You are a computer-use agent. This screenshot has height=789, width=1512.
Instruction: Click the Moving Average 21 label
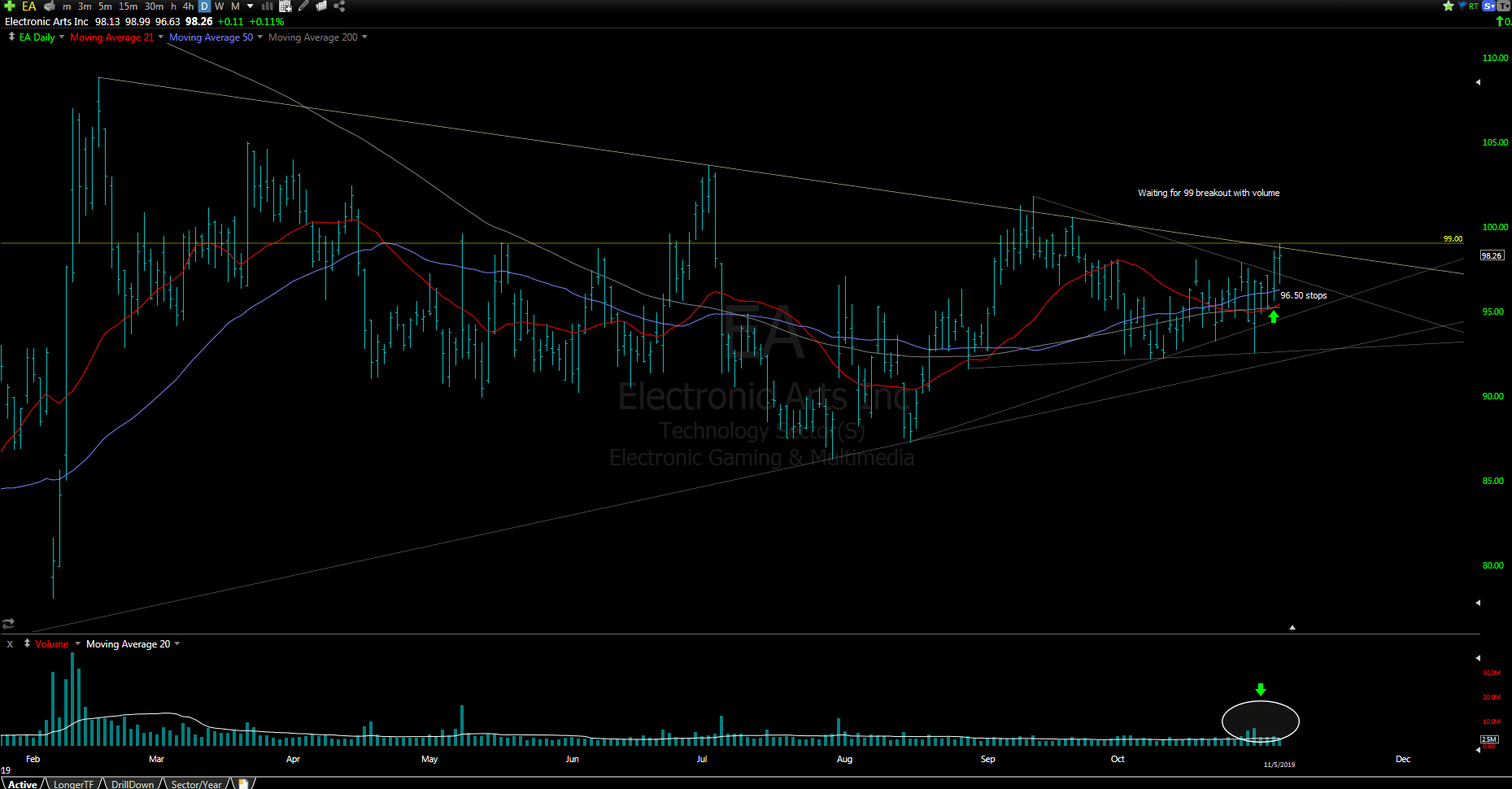111,37
